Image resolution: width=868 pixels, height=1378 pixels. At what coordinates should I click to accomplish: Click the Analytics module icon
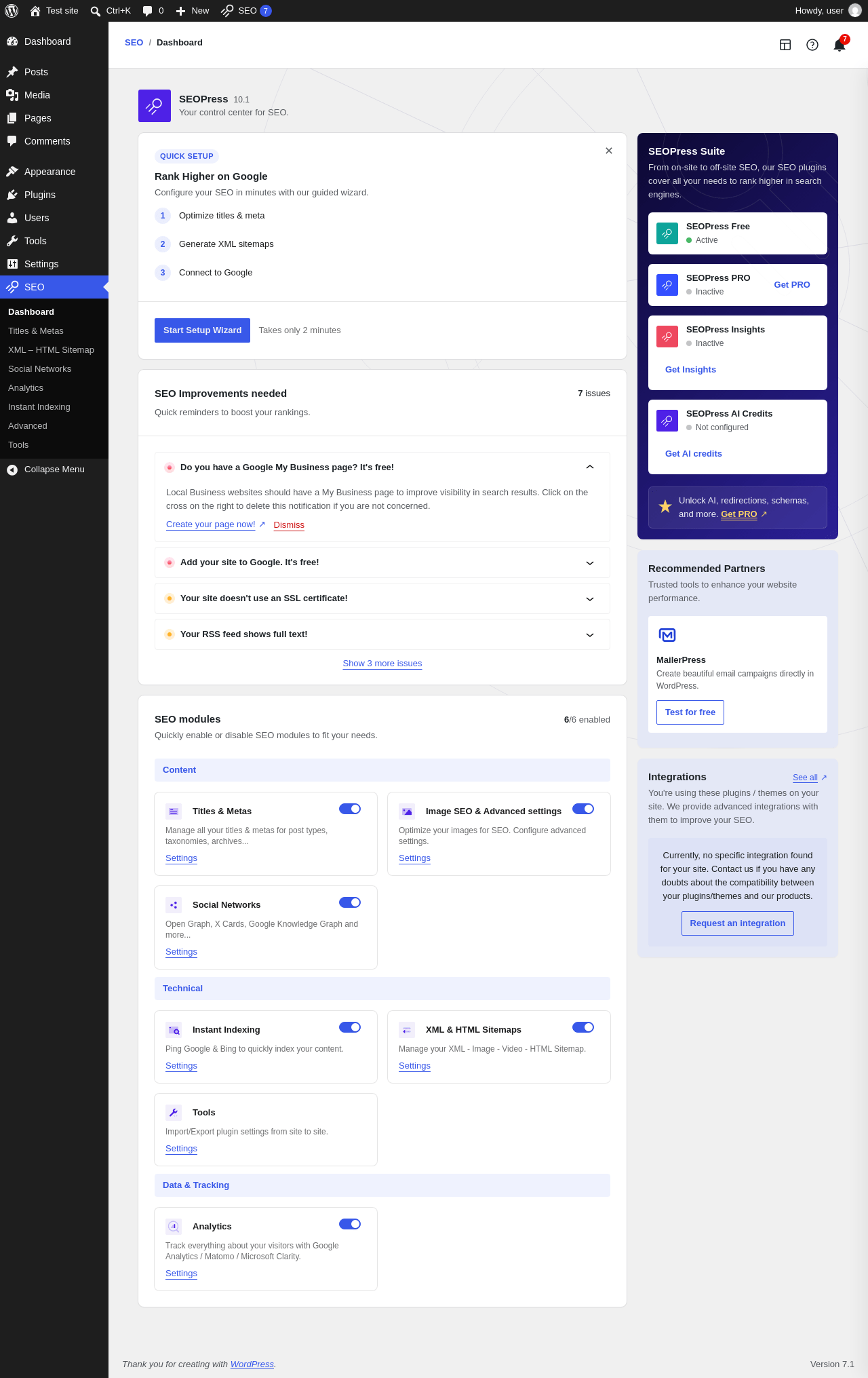(174, 1227)
